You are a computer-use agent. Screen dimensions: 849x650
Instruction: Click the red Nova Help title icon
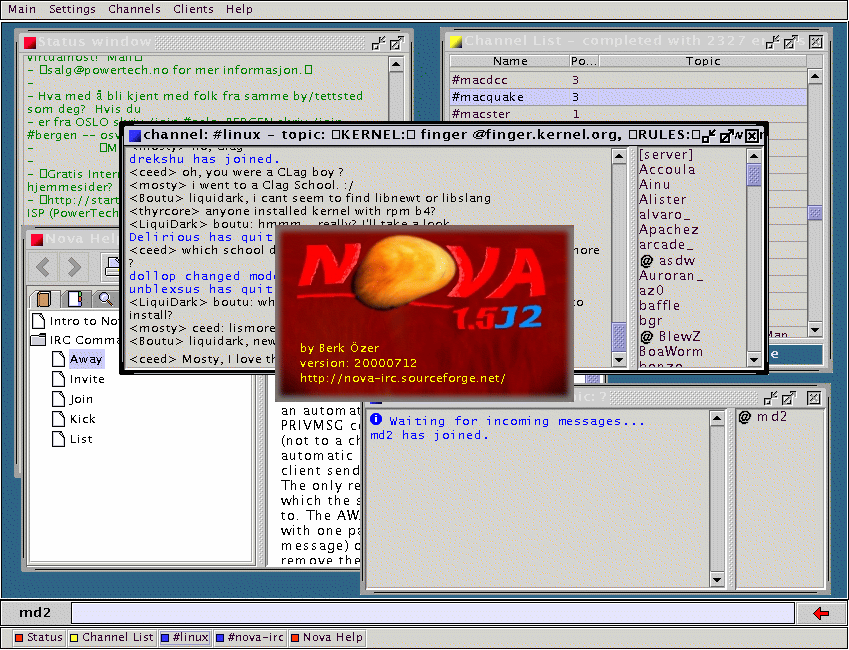pyautogui.click(x=37, y=239)
